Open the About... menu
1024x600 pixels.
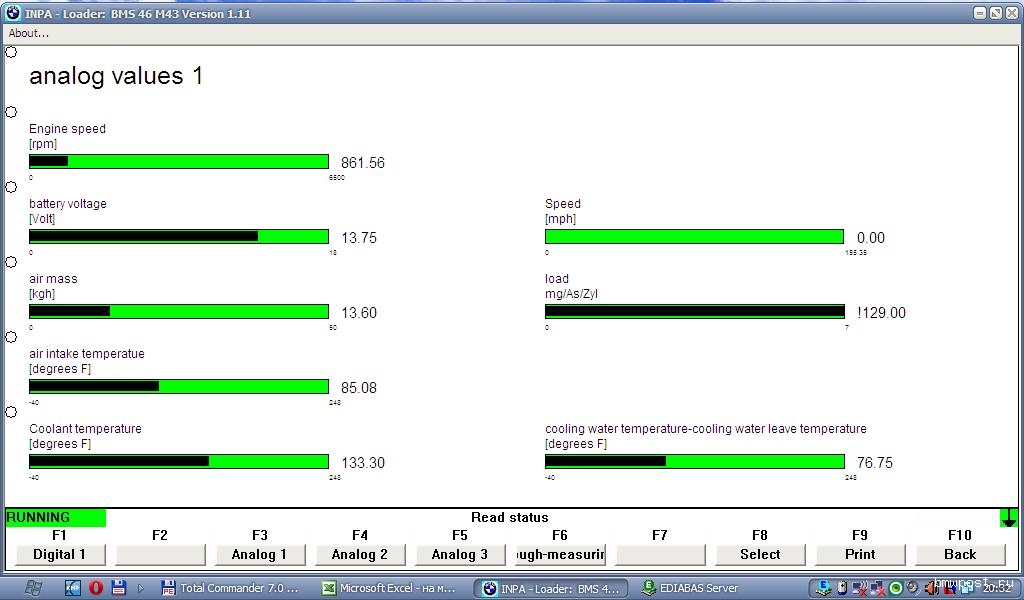[29, 33]
